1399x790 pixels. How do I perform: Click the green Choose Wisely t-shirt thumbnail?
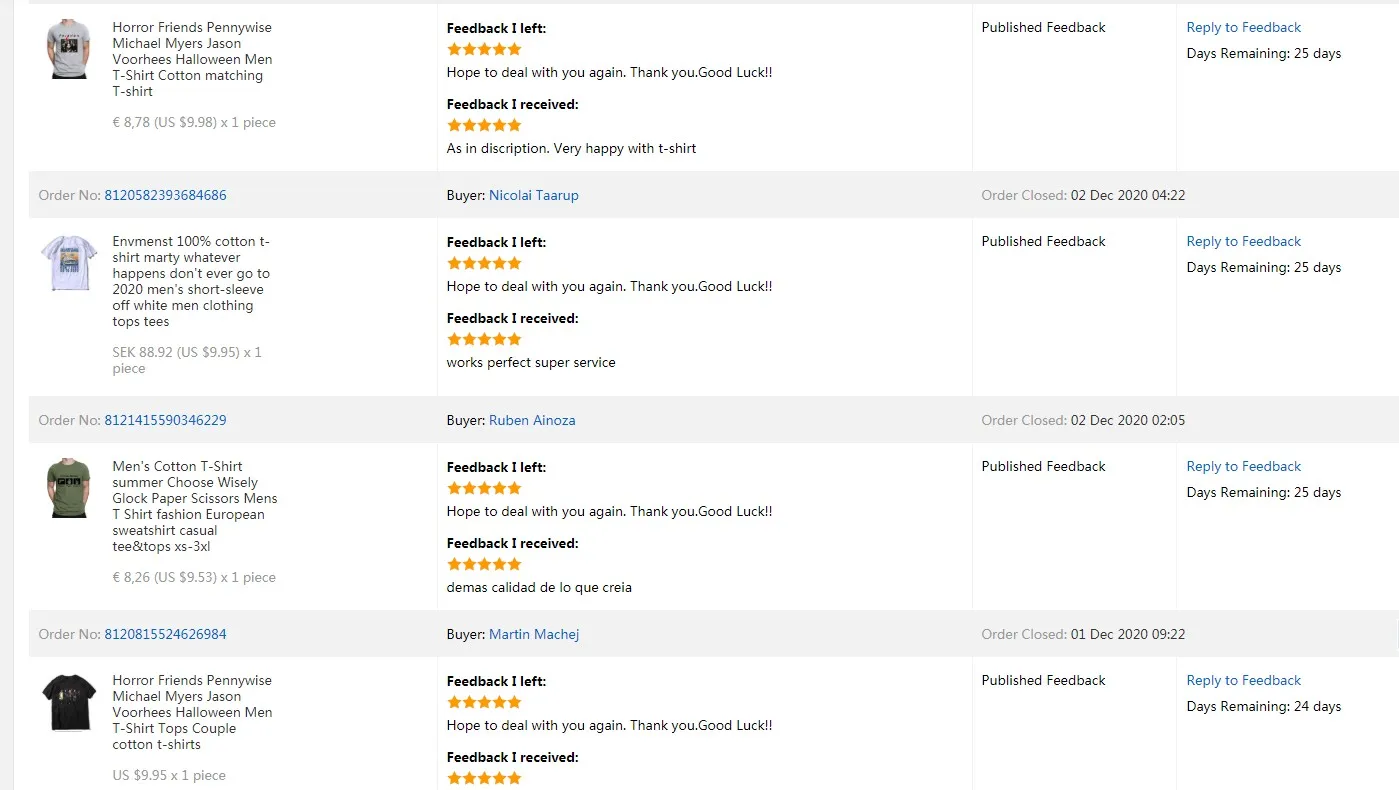[x=68, y=488]
